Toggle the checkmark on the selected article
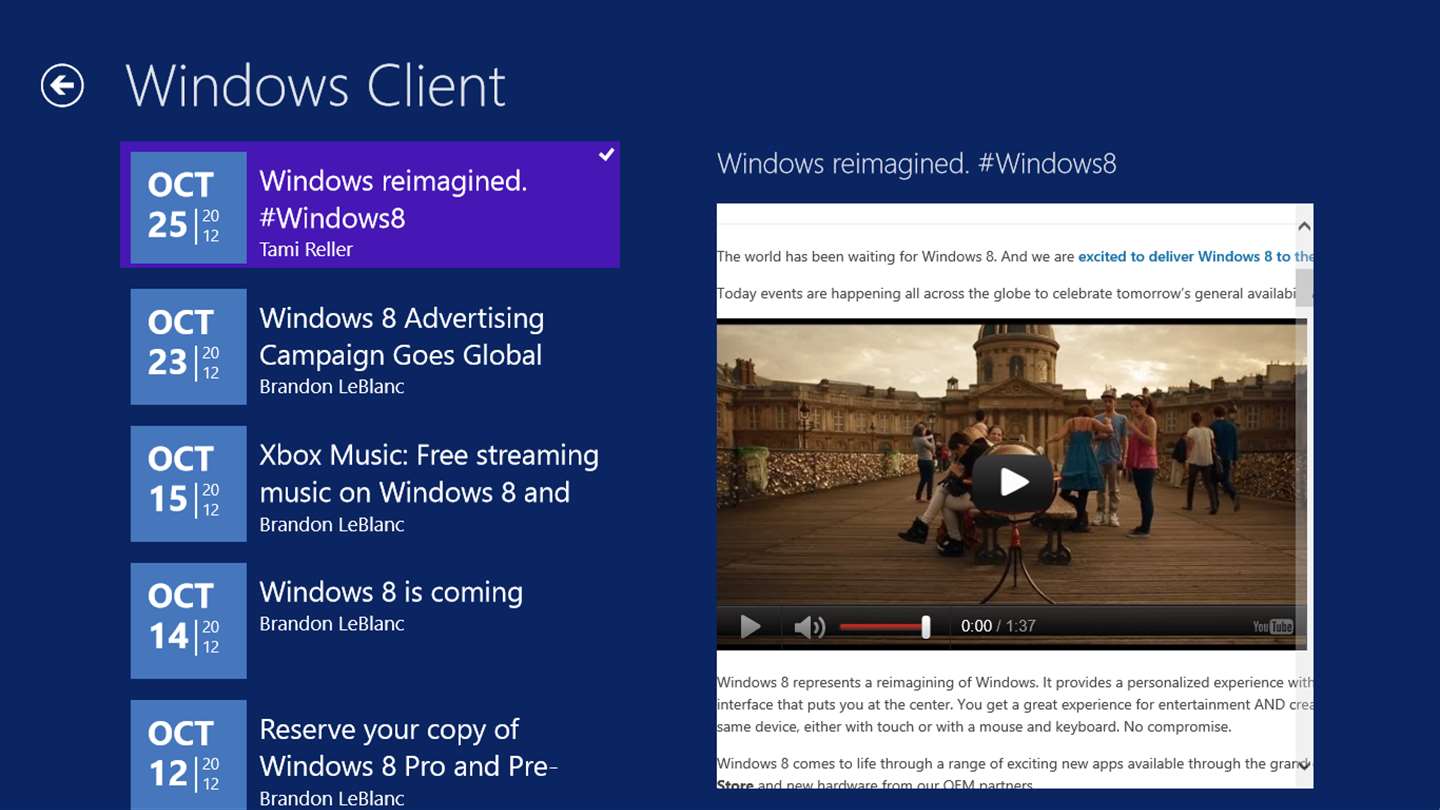 (x=606, y=155)
